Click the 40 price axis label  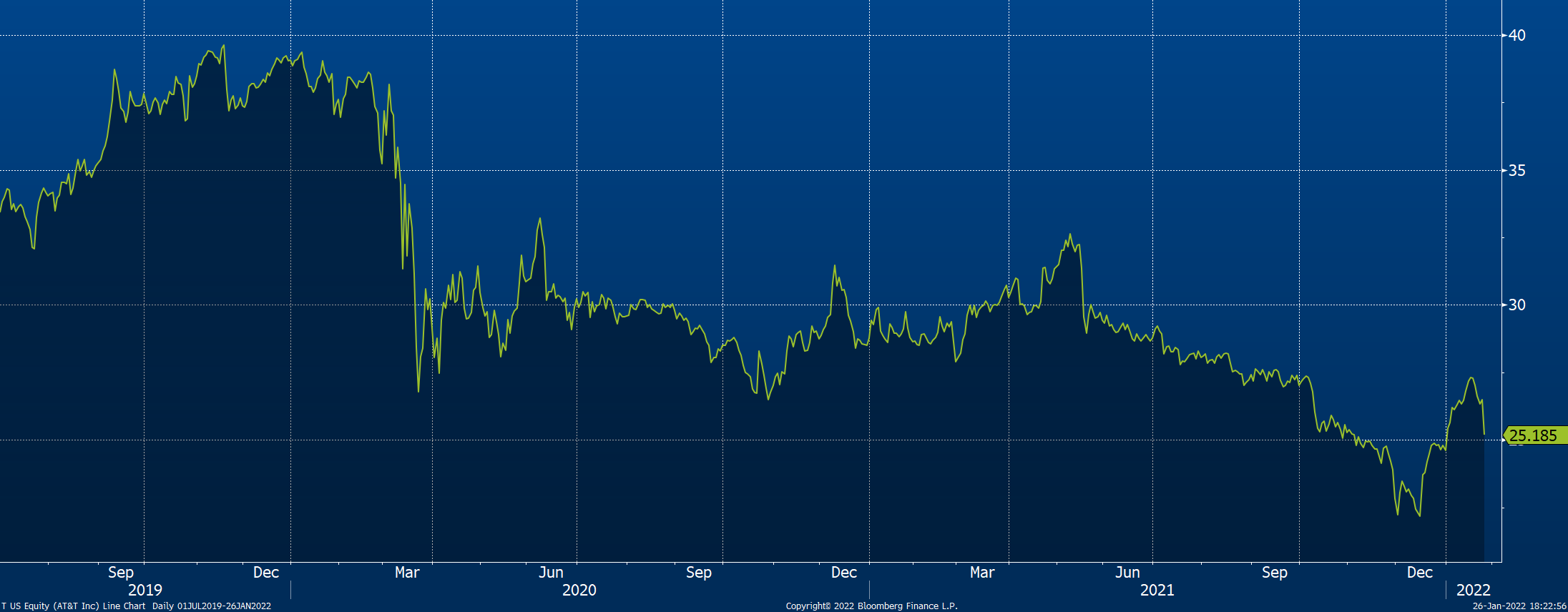(1516, 35)
